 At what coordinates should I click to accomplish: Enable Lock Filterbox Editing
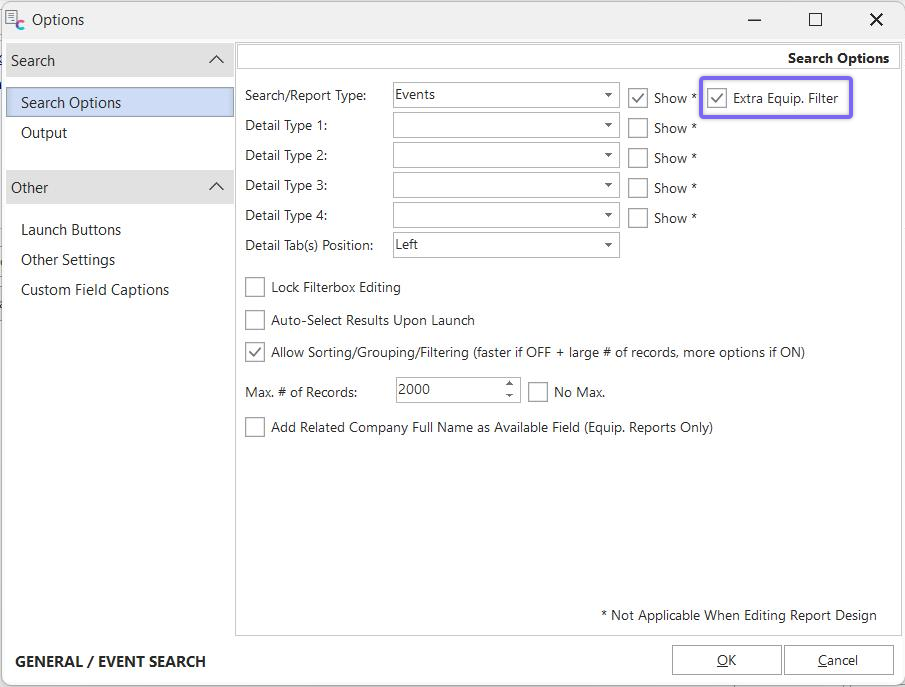click(x=255, y=288)
